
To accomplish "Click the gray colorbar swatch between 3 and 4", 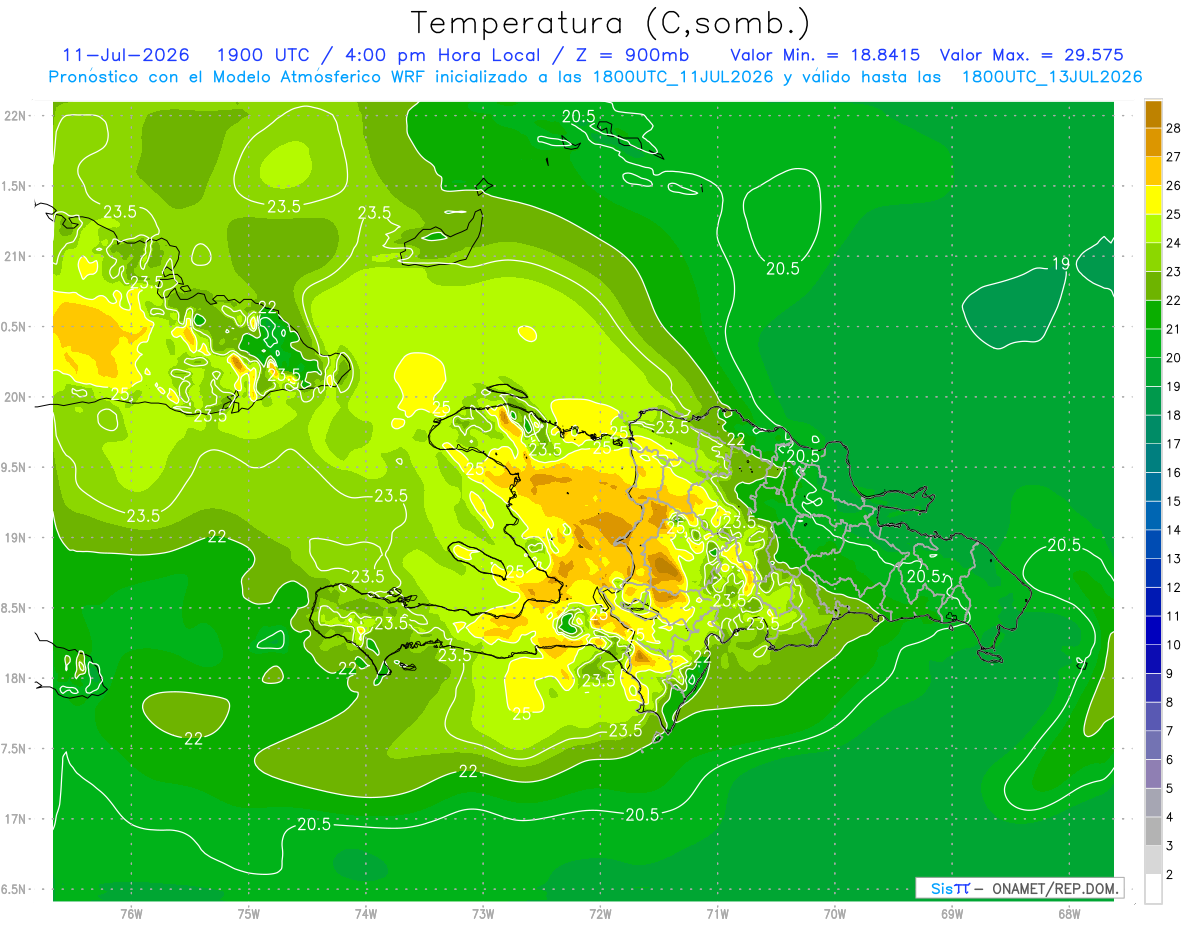I will 1153,832.
